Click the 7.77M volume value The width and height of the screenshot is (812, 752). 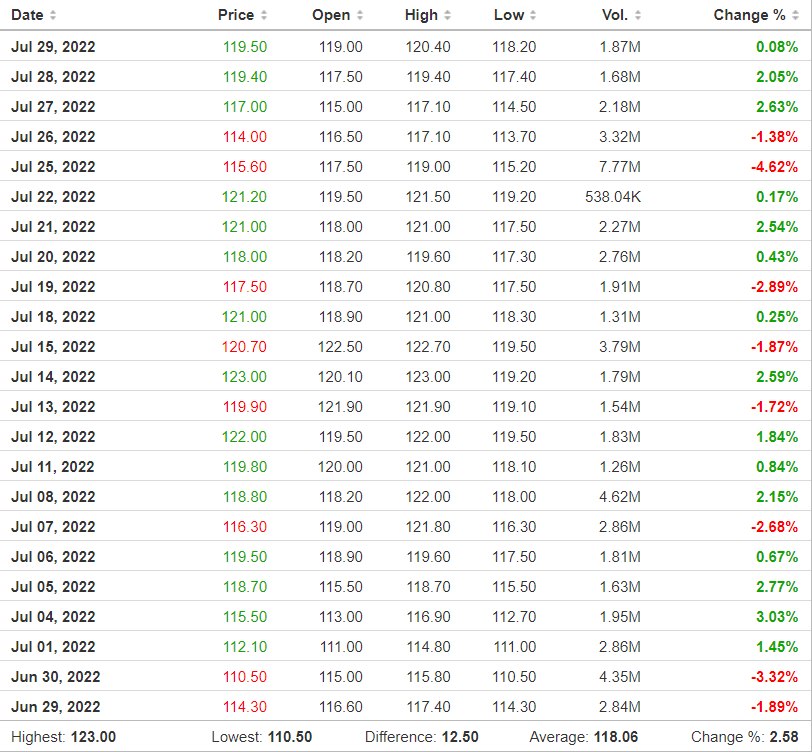coord(621,167)
